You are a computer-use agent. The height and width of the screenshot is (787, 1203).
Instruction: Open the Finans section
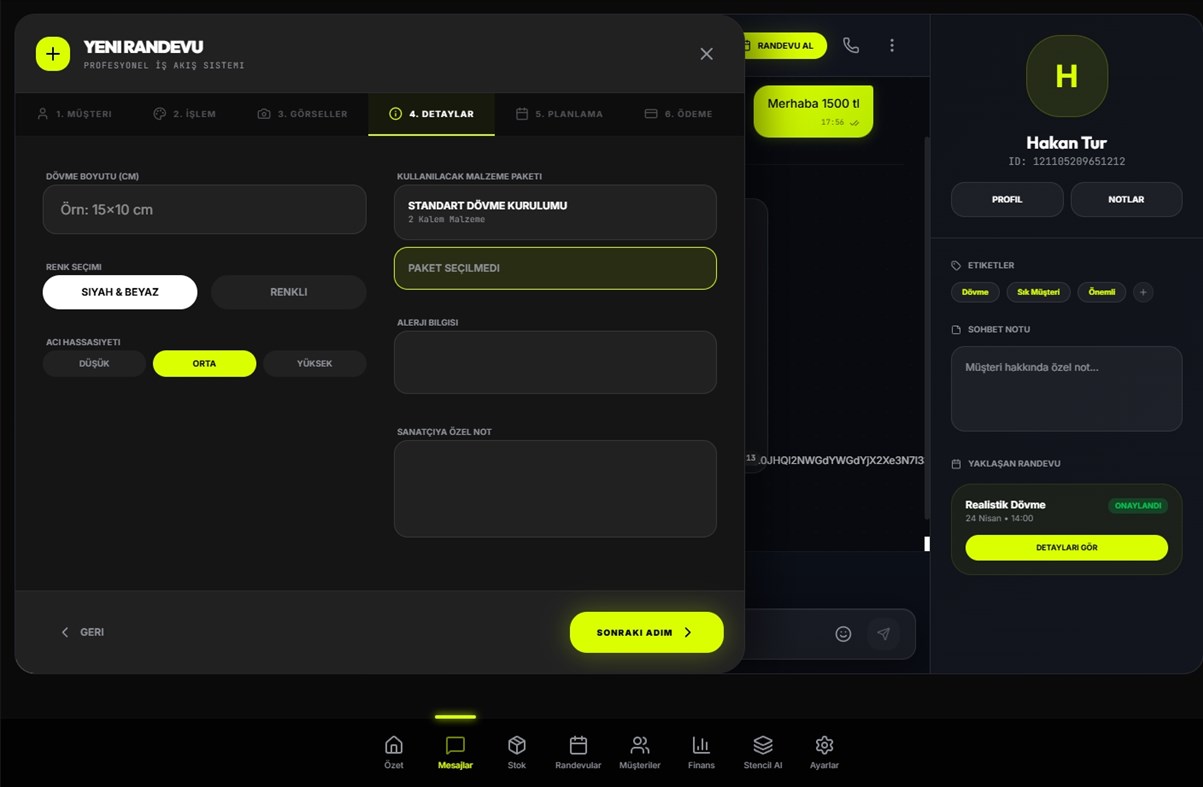[x=701, y=752]
